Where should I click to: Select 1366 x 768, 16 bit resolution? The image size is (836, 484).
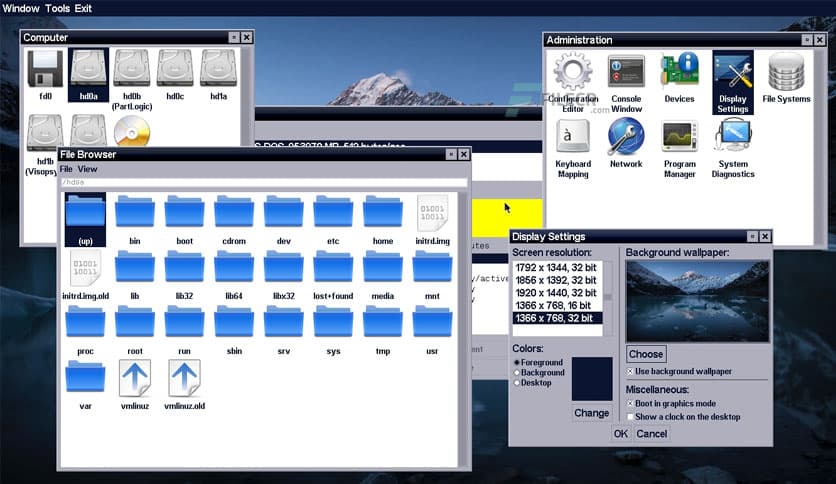556,305
